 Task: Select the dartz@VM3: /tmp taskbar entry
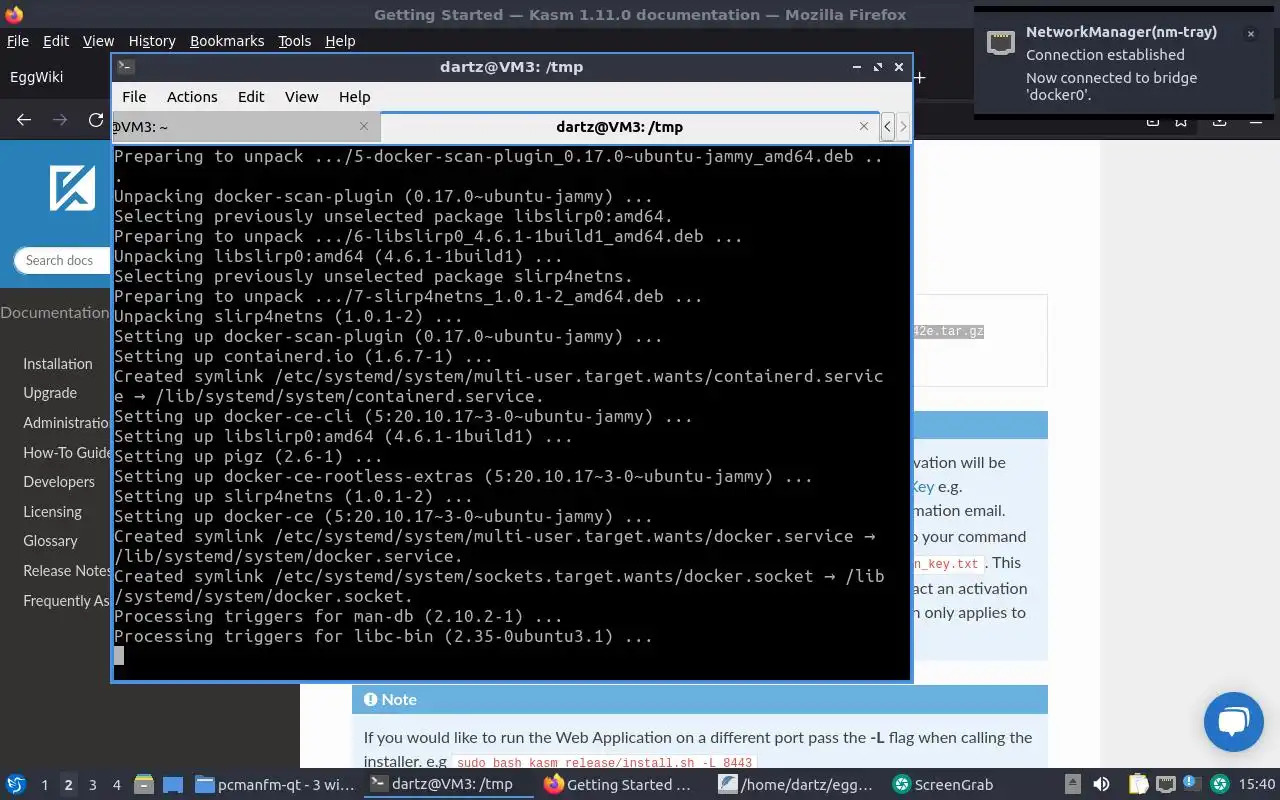[x=449, y=785]
